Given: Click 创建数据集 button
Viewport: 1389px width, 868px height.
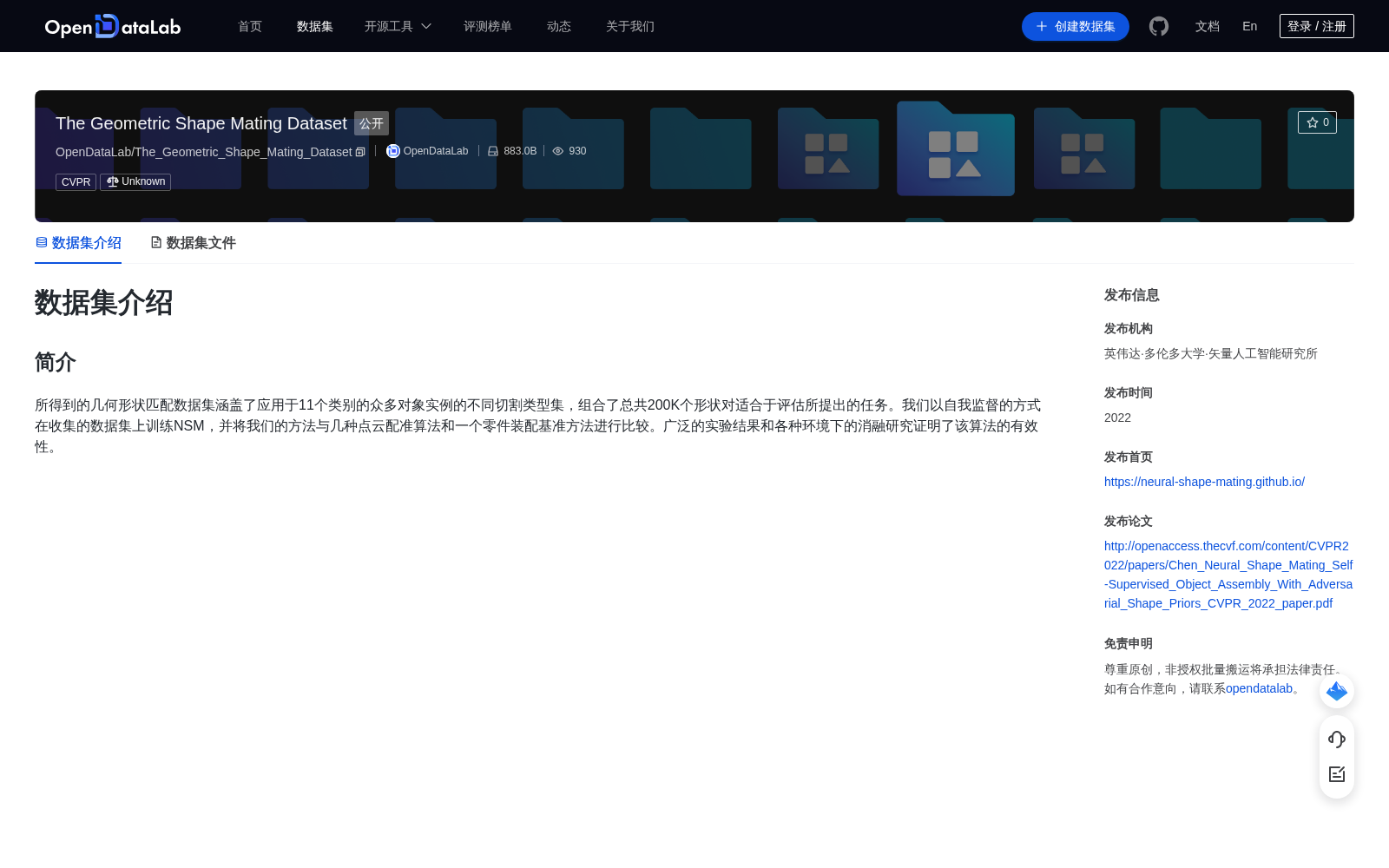Looking at the screenshot, I should (x=1076, y=26).
